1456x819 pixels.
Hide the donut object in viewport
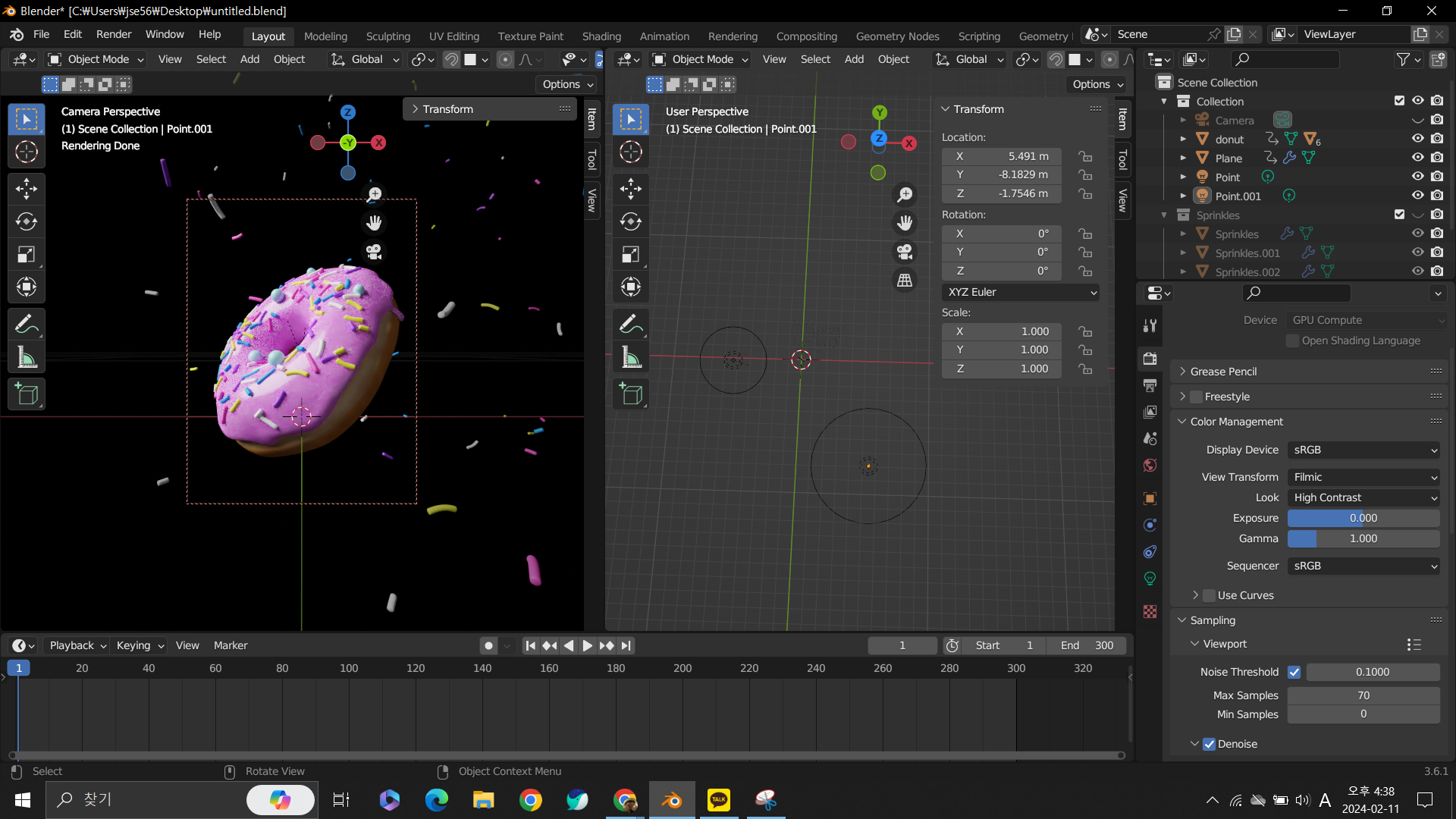tap(1417, 139)
